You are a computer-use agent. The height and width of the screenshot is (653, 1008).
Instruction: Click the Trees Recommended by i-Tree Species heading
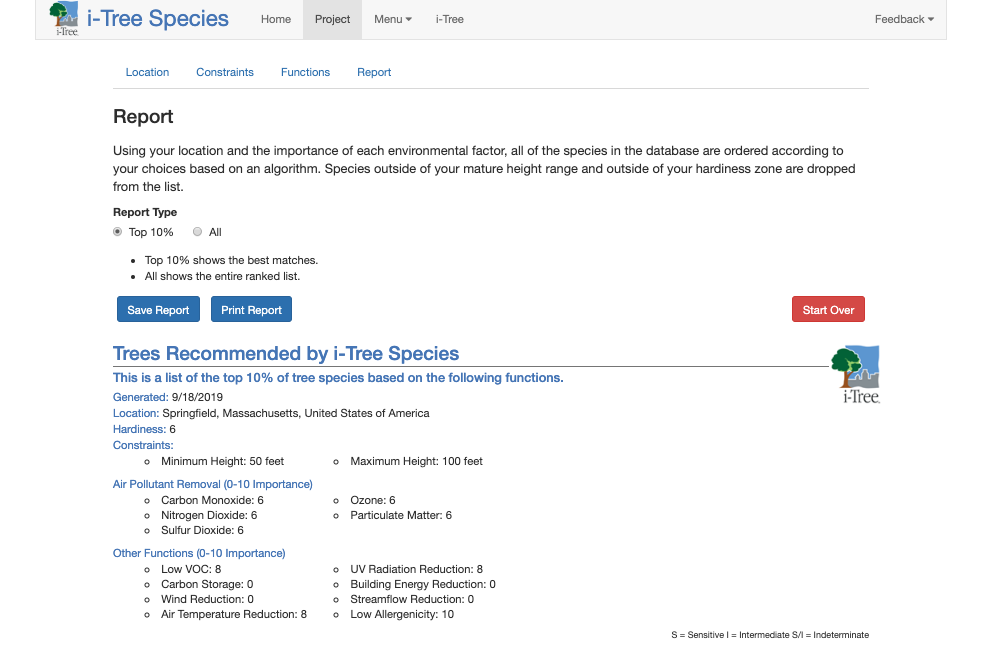[x=286, y=353]
